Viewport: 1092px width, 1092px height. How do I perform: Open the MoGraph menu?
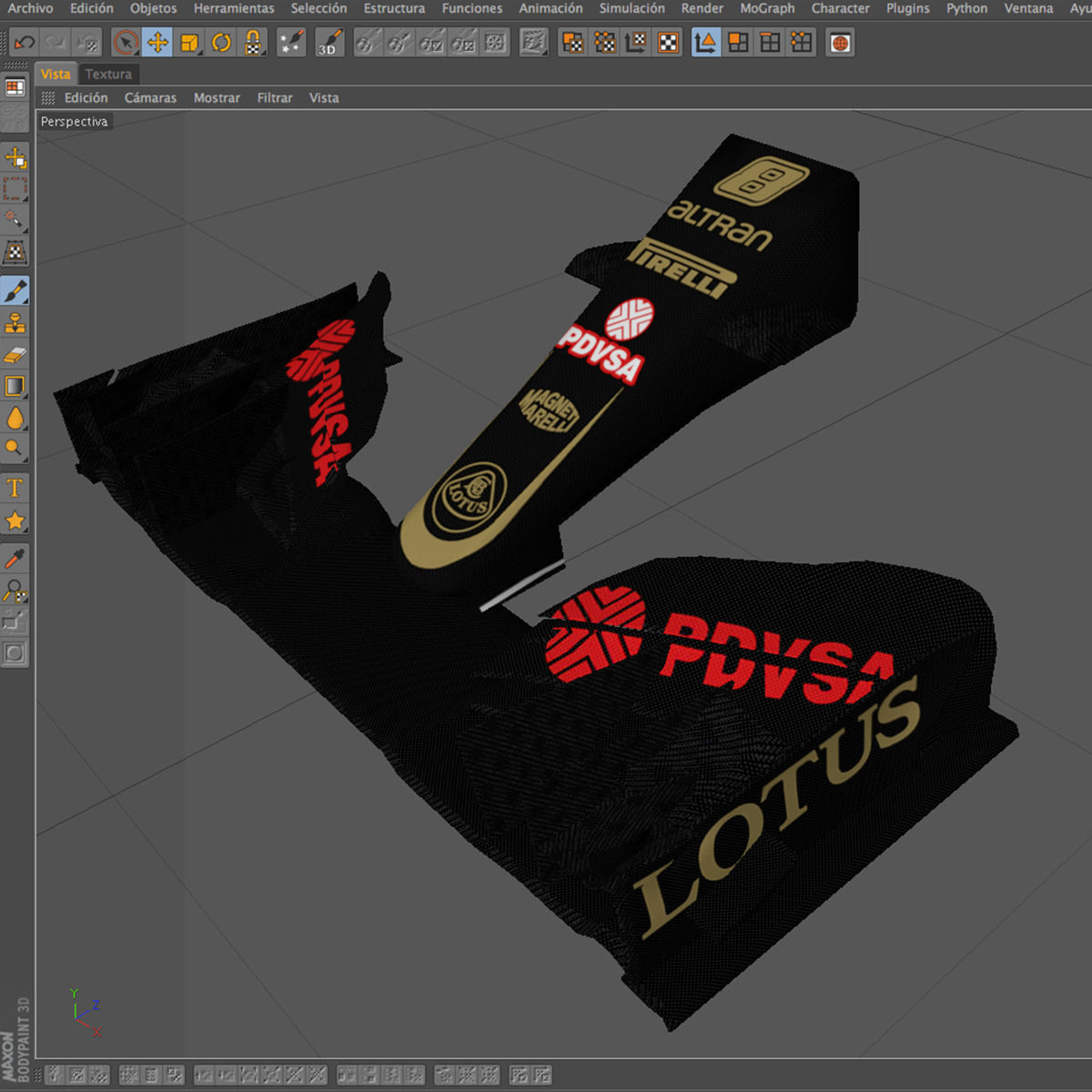[x=767, y=8]
